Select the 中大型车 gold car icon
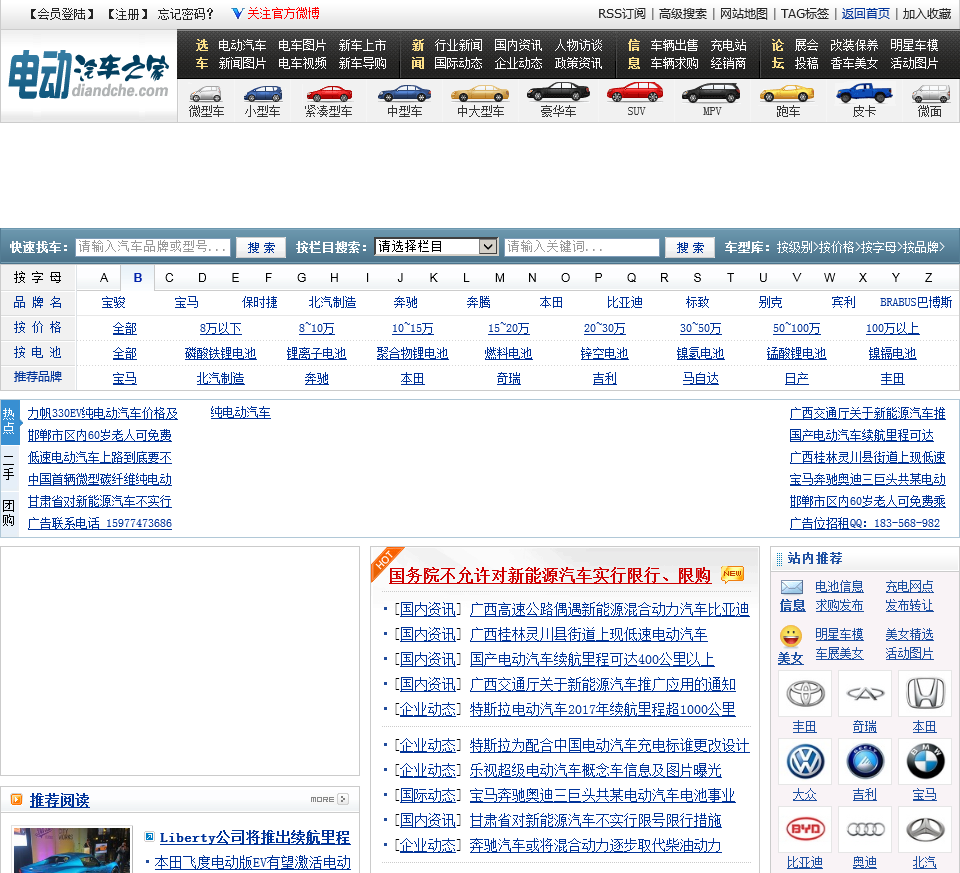Screen dimensions: 960x873 tap(481, 94)
